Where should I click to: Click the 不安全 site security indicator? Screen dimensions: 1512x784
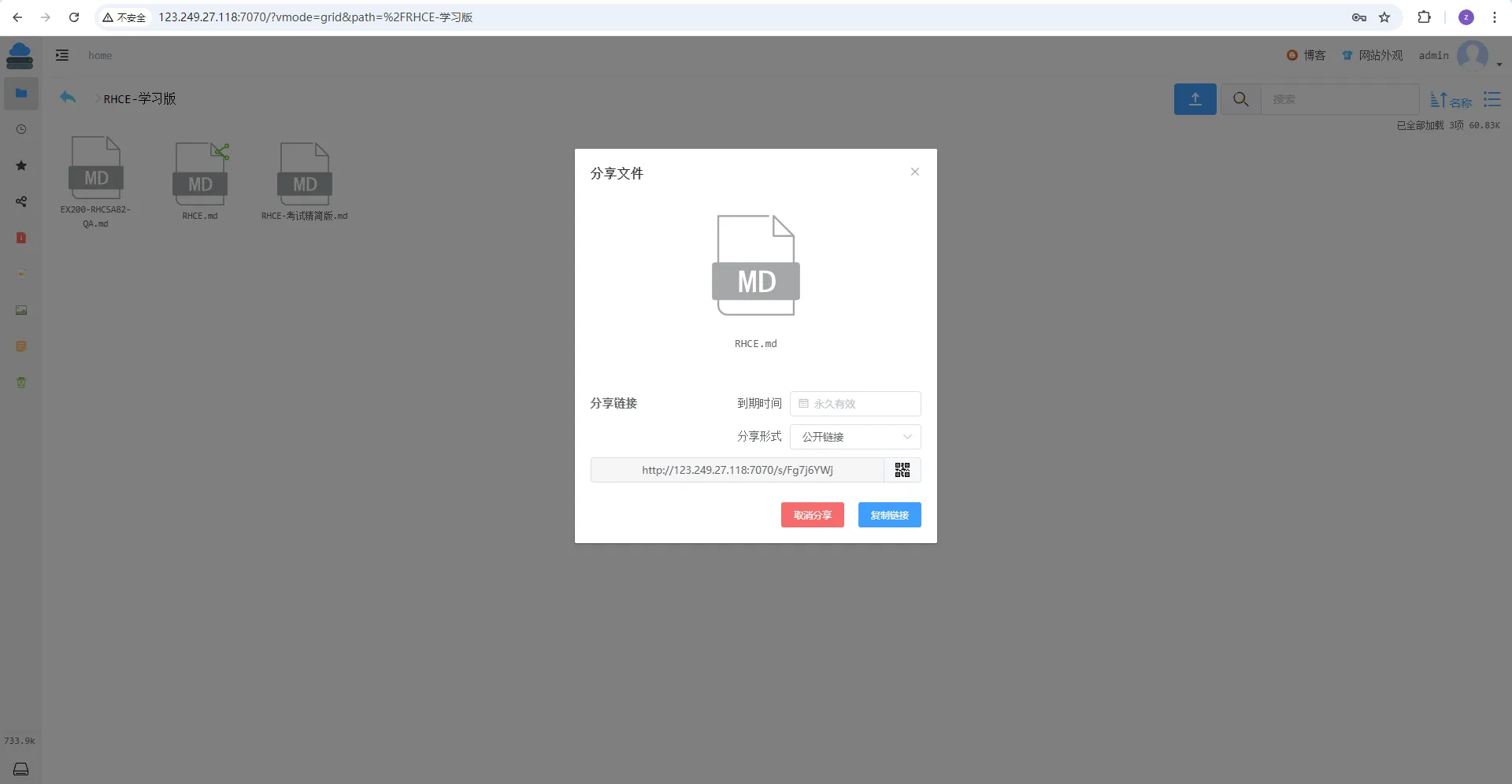(x=124, y=17)
